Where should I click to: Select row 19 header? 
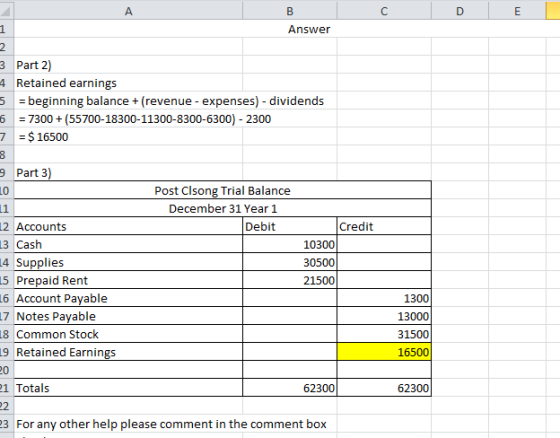coord(6,352)
